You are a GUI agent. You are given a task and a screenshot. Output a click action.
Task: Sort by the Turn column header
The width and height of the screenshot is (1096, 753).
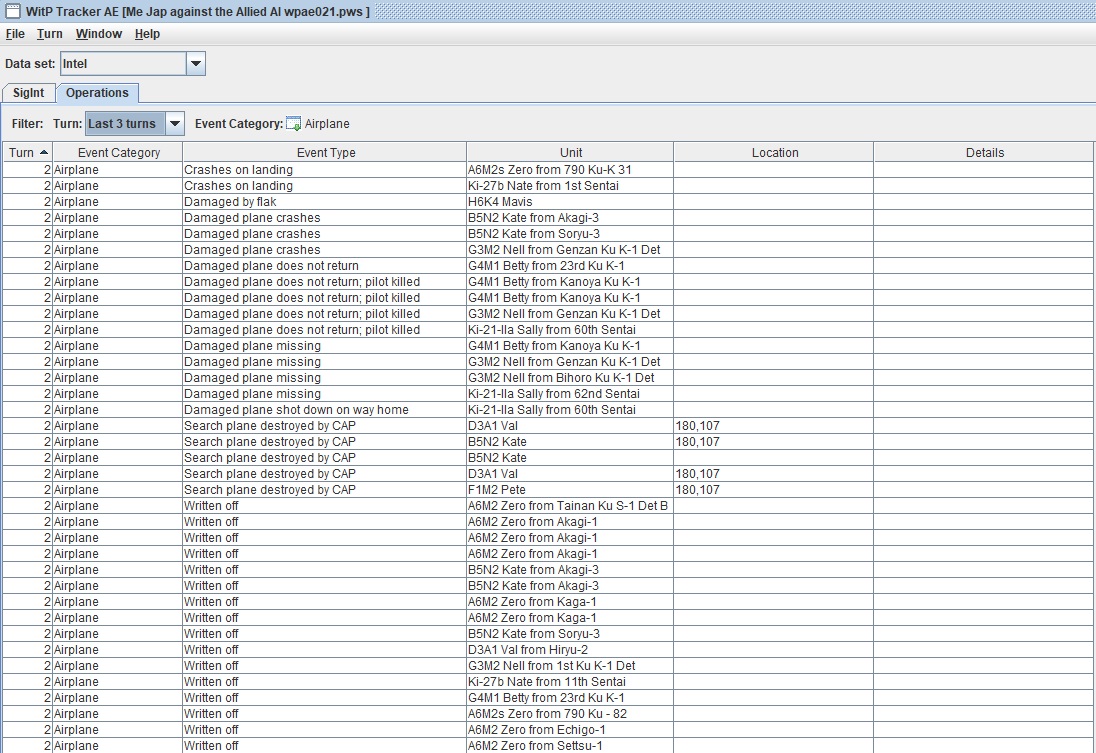click(28, 152)
